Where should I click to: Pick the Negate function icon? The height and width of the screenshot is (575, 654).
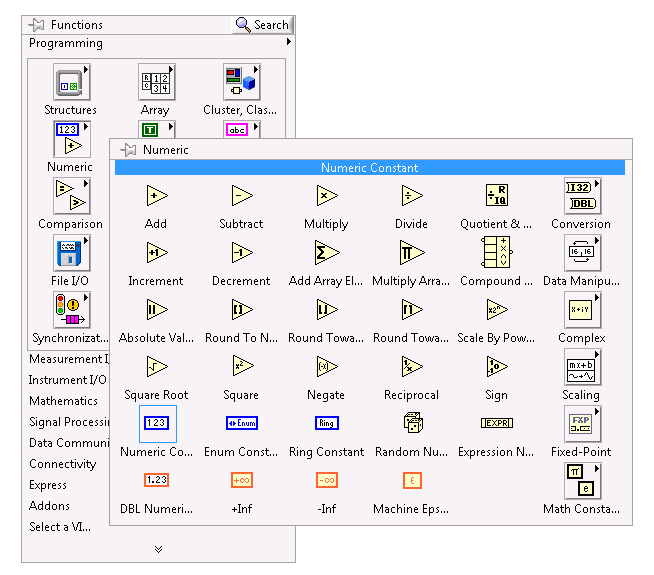326,367
